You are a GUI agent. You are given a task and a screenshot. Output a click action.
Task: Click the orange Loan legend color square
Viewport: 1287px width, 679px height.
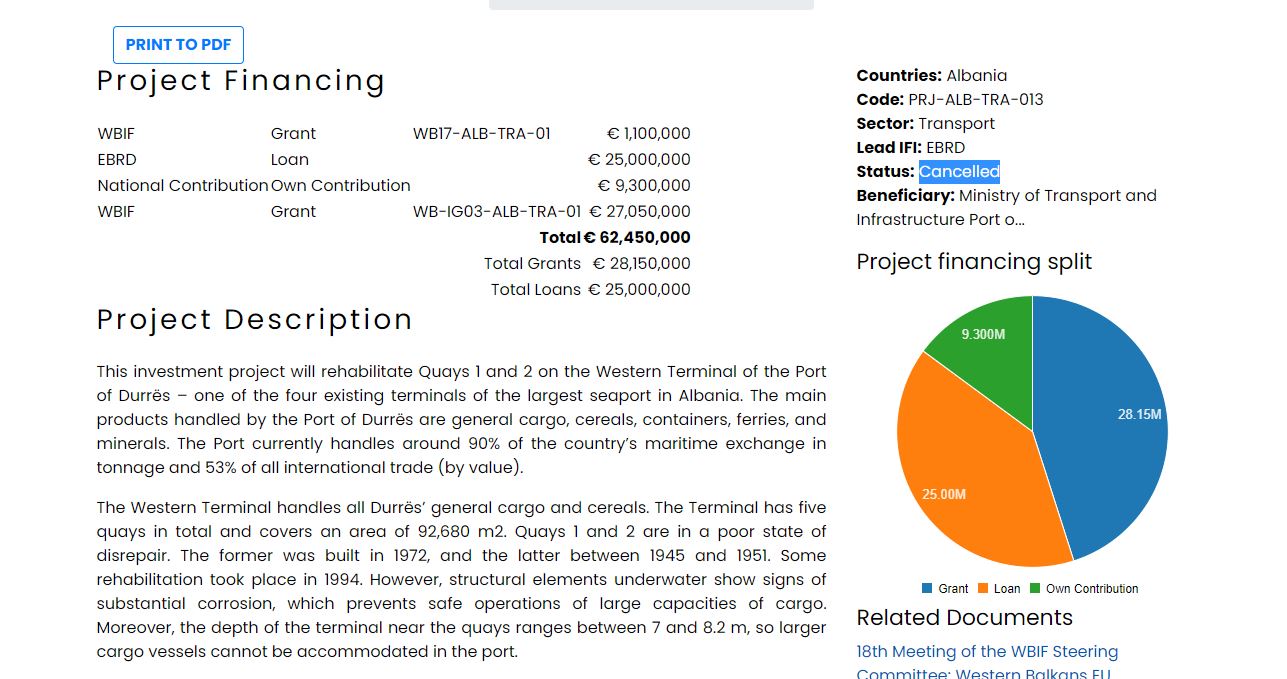tap(983, 589)
